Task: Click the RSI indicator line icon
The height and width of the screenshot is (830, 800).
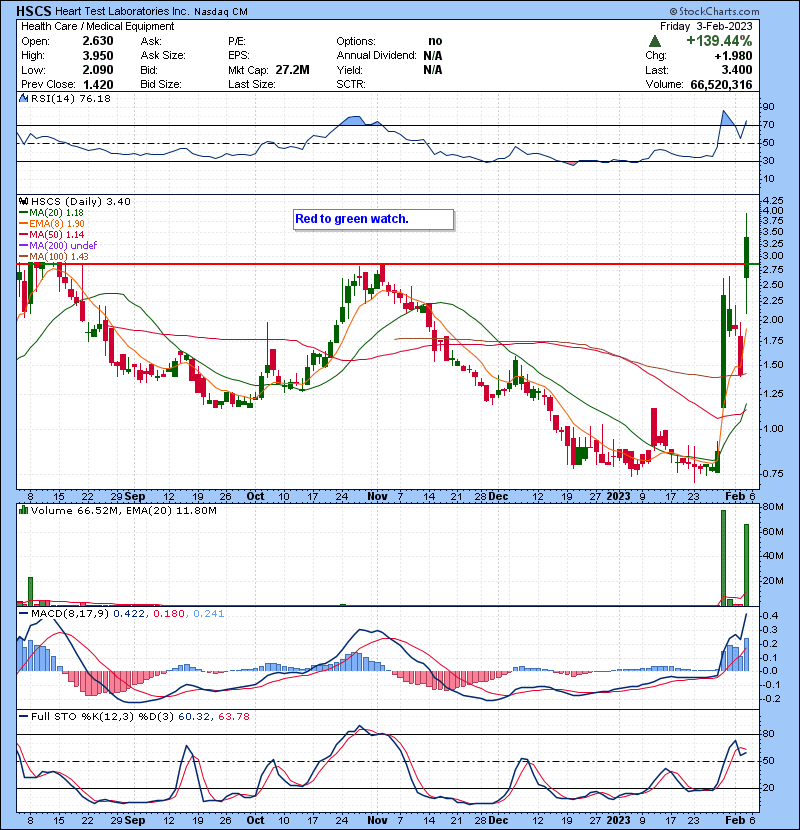Action: click(x=23, y=98)
